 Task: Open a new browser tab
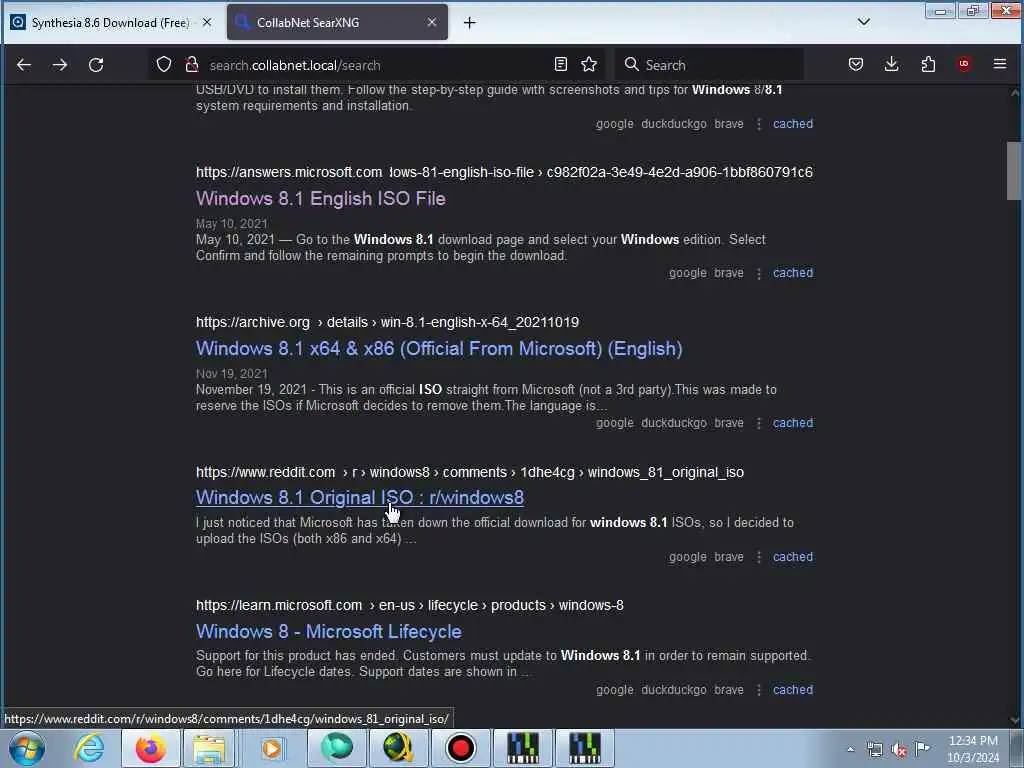(x=470, y=23)
